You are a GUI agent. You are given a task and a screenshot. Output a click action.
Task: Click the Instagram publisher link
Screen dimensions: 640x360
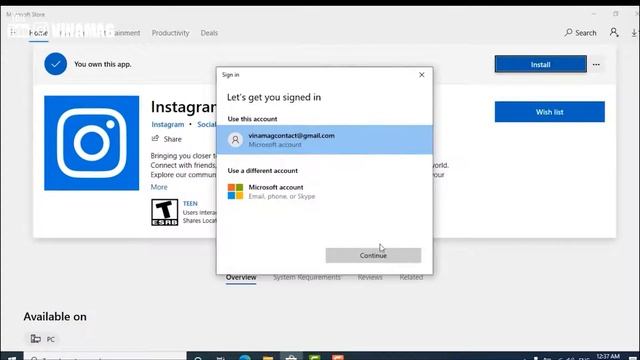click(167, 124)
